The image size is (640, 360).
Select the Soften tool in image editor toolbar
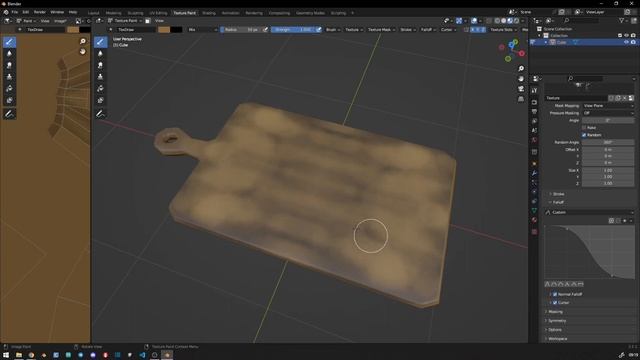click(x=9, y=53)
